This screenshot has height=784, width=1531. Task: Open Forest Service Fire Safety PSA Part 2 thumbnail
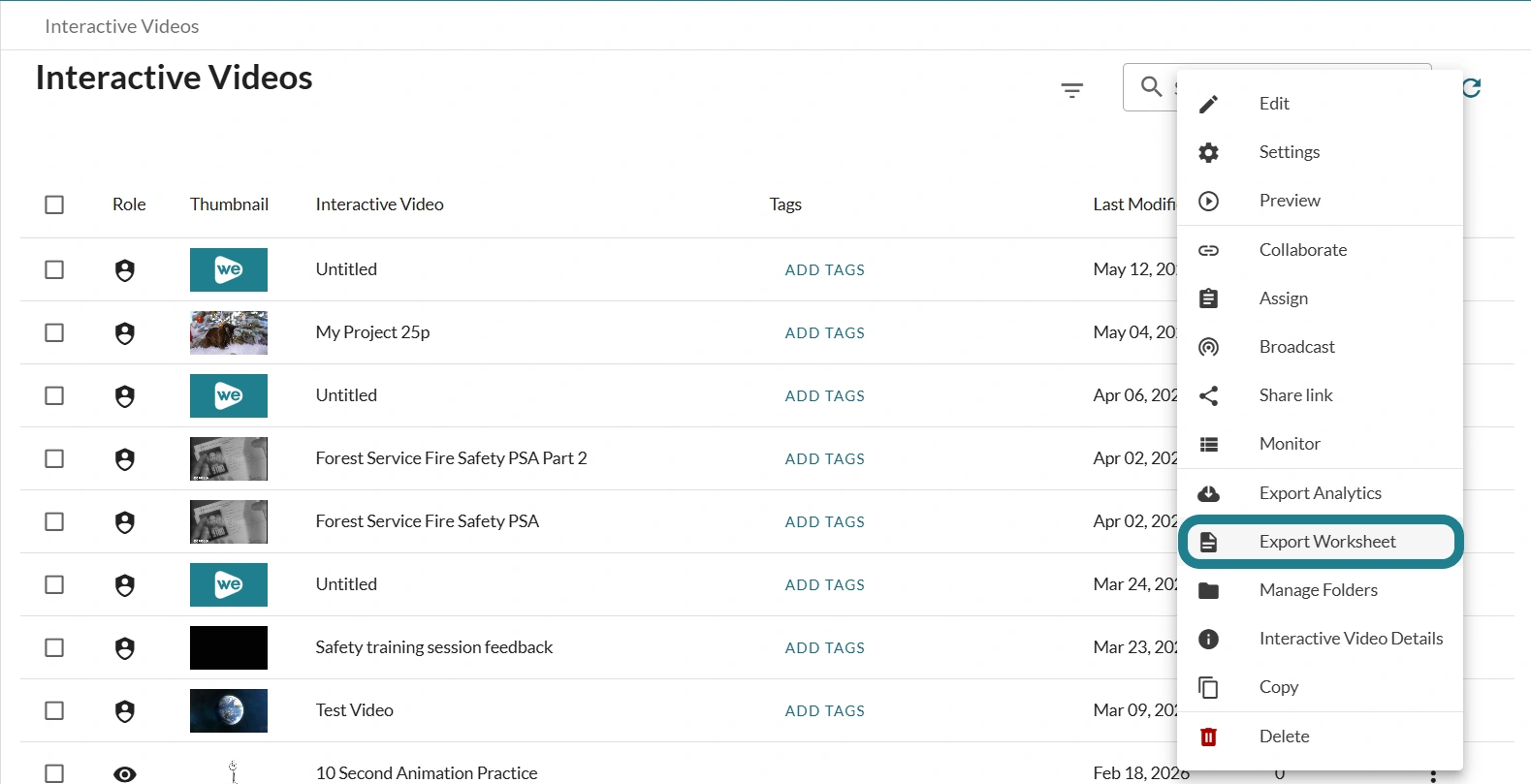229,458
